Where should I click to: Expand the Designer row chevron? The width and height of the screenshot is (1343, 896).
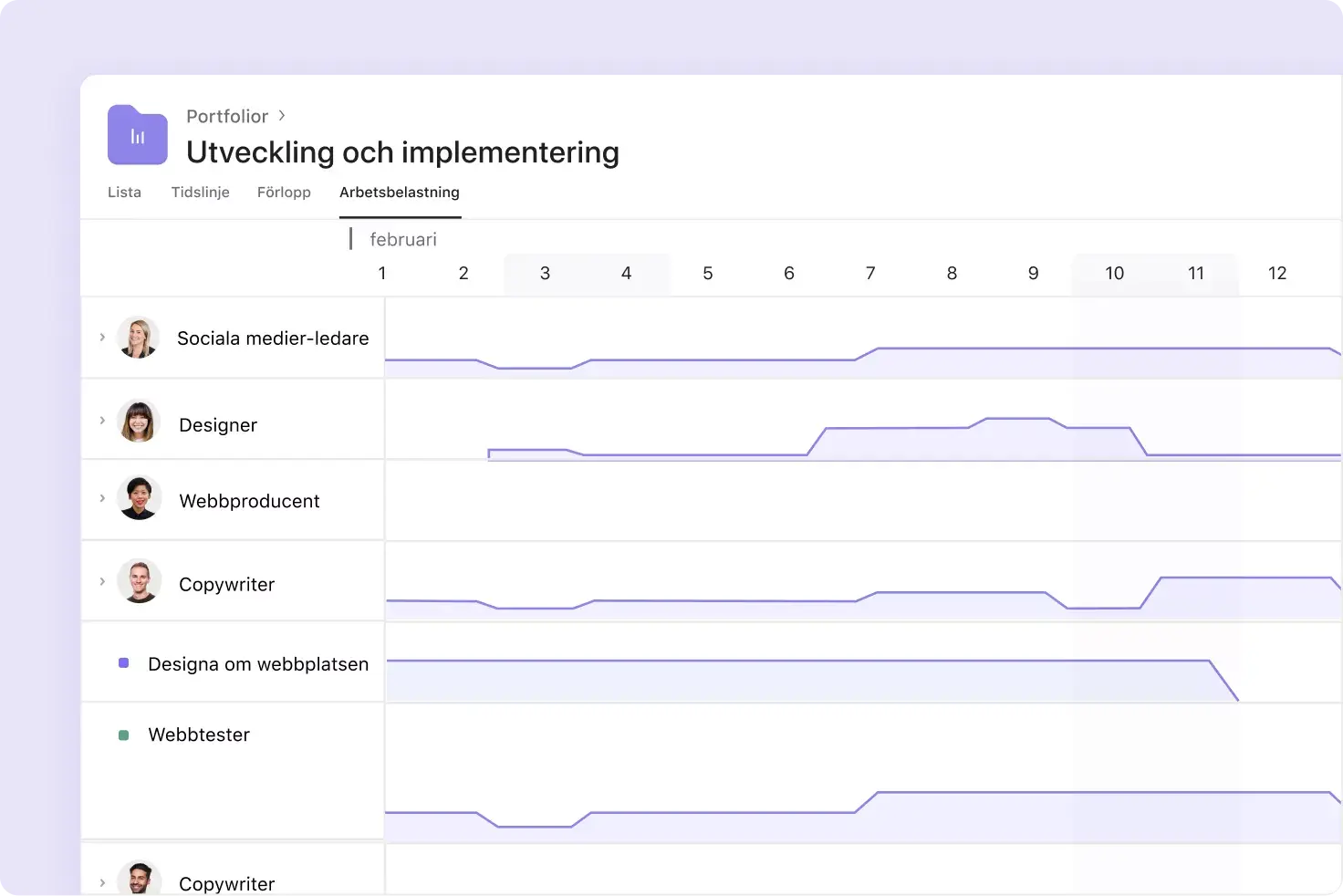(102, 421)
